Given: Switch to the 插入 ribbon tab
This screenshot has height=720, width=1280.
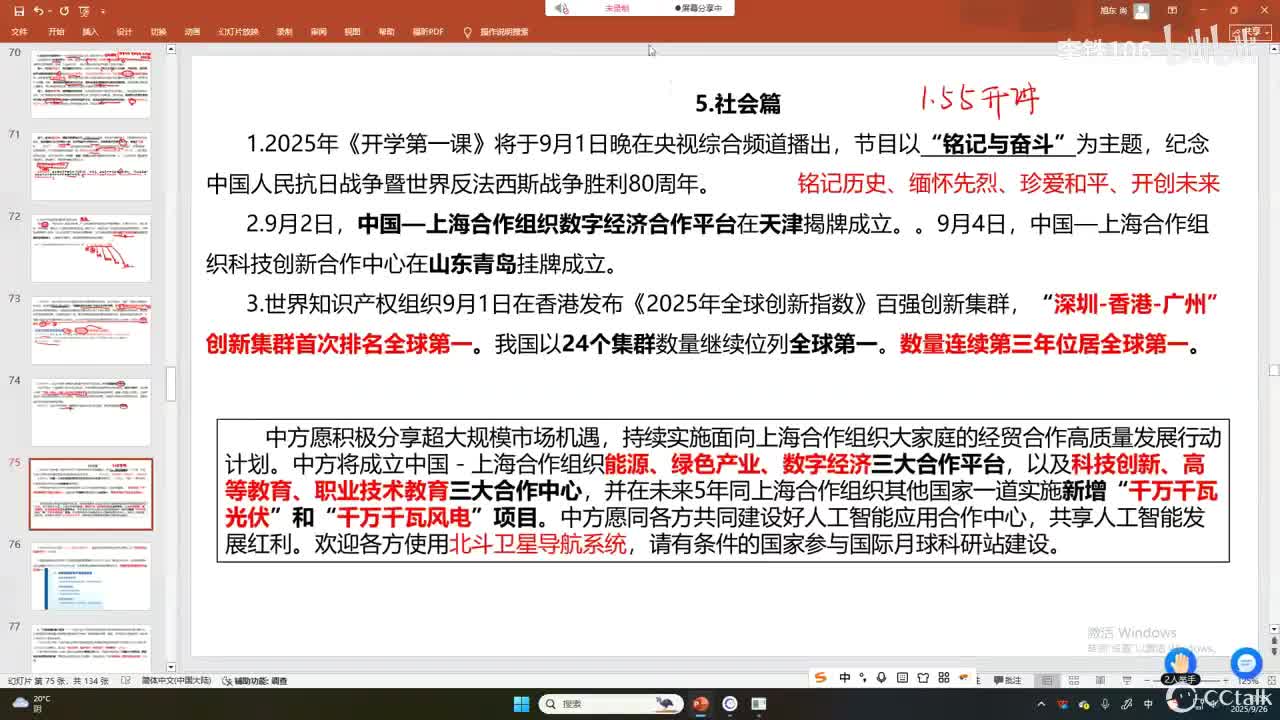Looking at the screenshot, I should 90,32.
